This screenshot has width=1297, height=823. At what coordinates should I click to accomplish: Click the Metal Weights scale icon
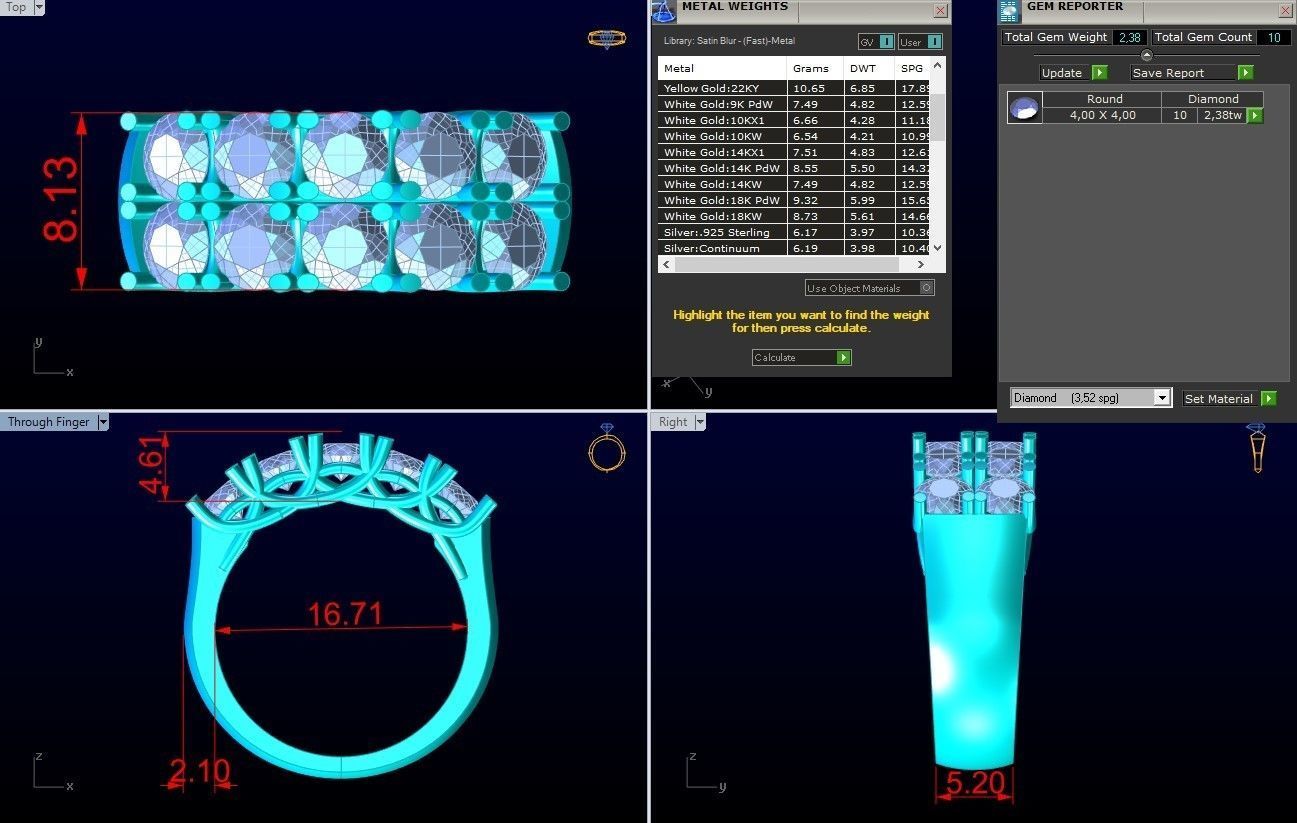click(663, 11)
